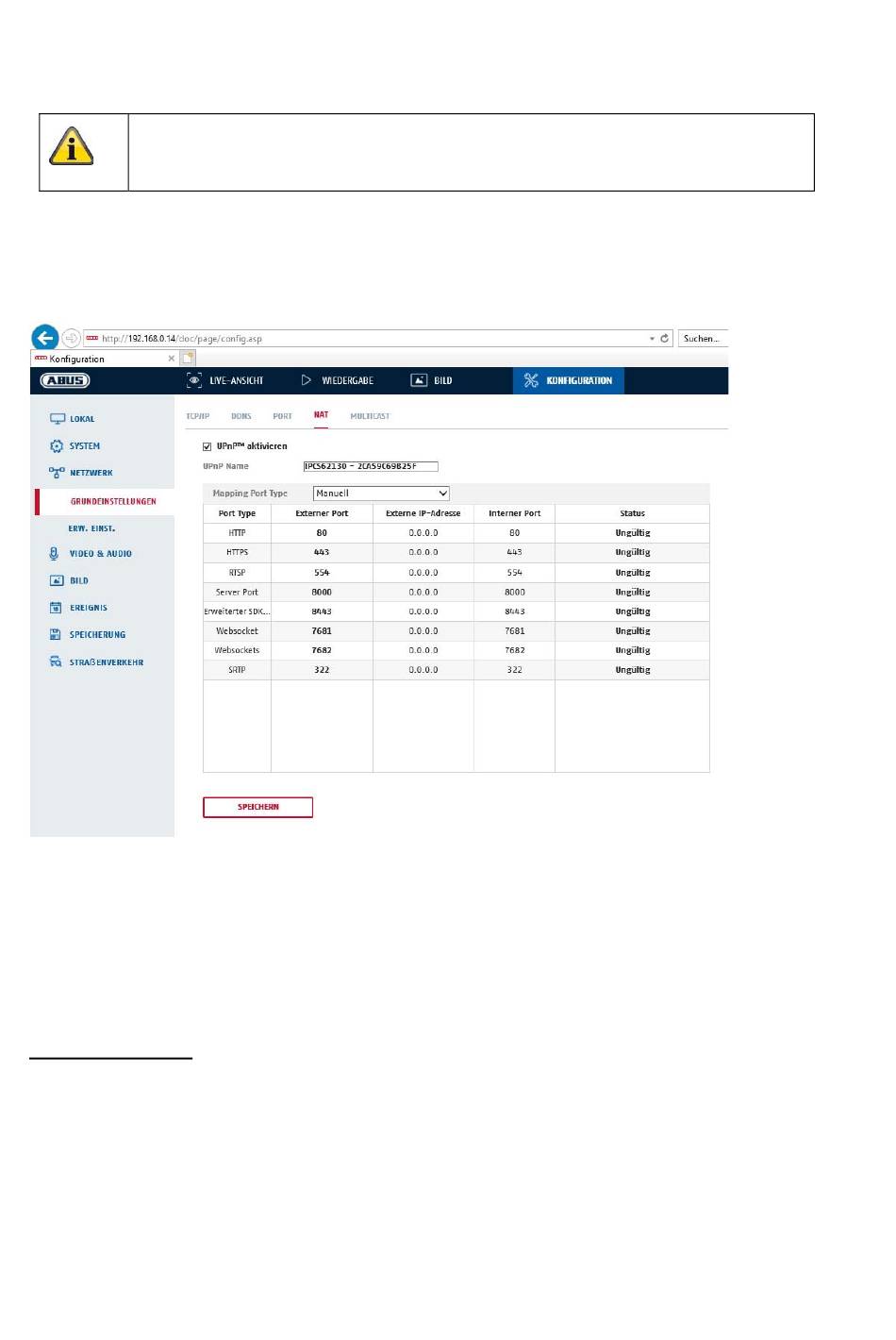Viewport: 896px width, 1340px height.
Task: Open the address bar history dropdown arrow
Action: click(651, 339)
